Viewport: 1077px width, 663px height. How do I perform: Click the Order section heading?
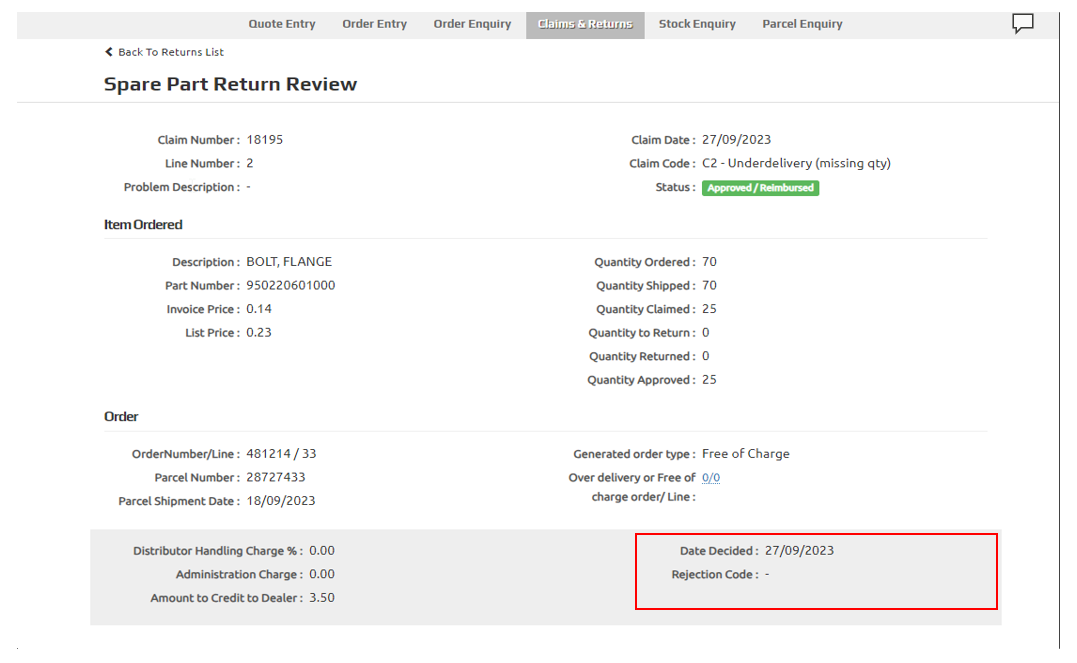(121, 416)
